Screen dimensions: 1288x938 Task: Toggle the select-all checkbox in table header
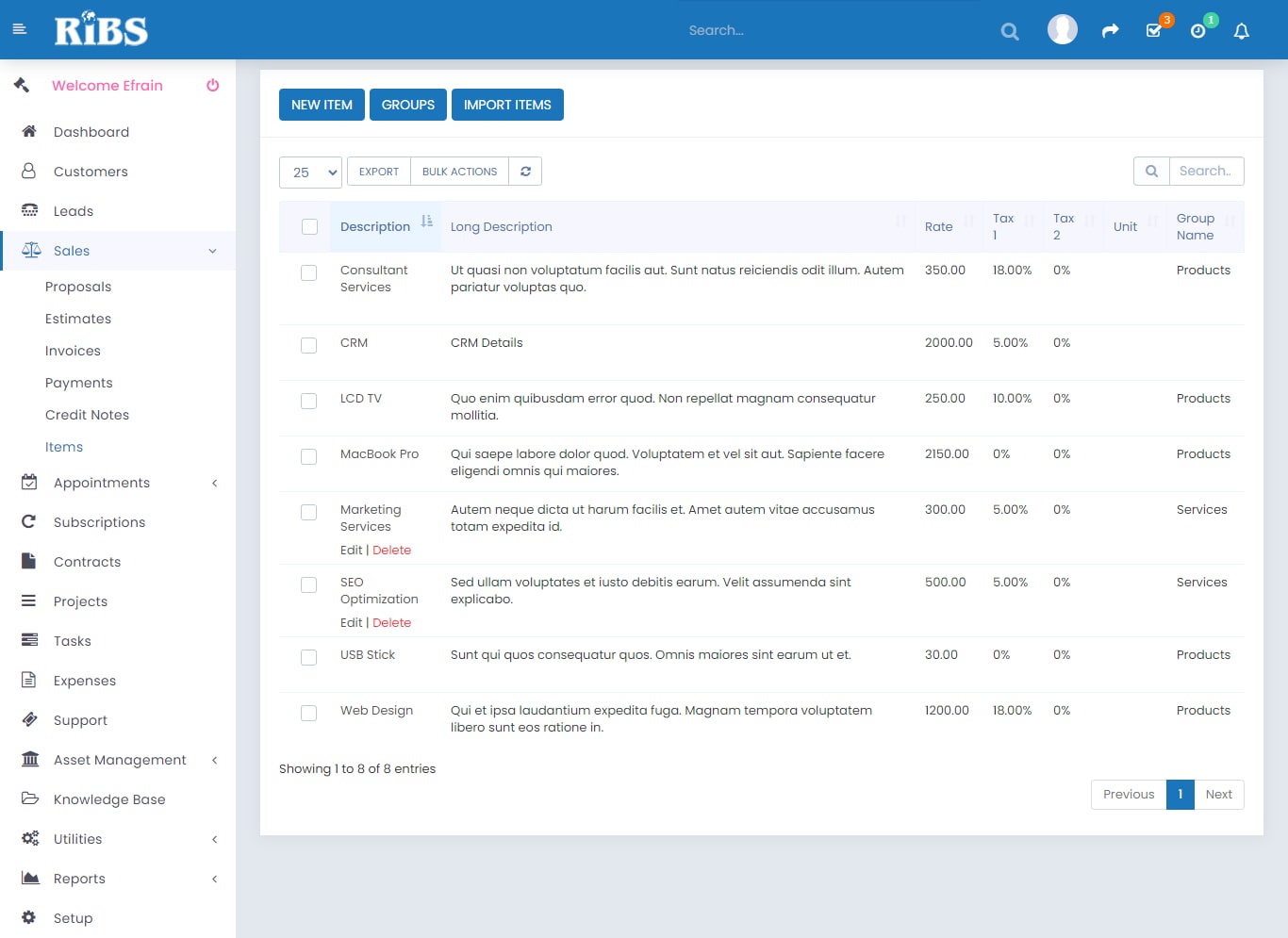(x=309, y=226)
